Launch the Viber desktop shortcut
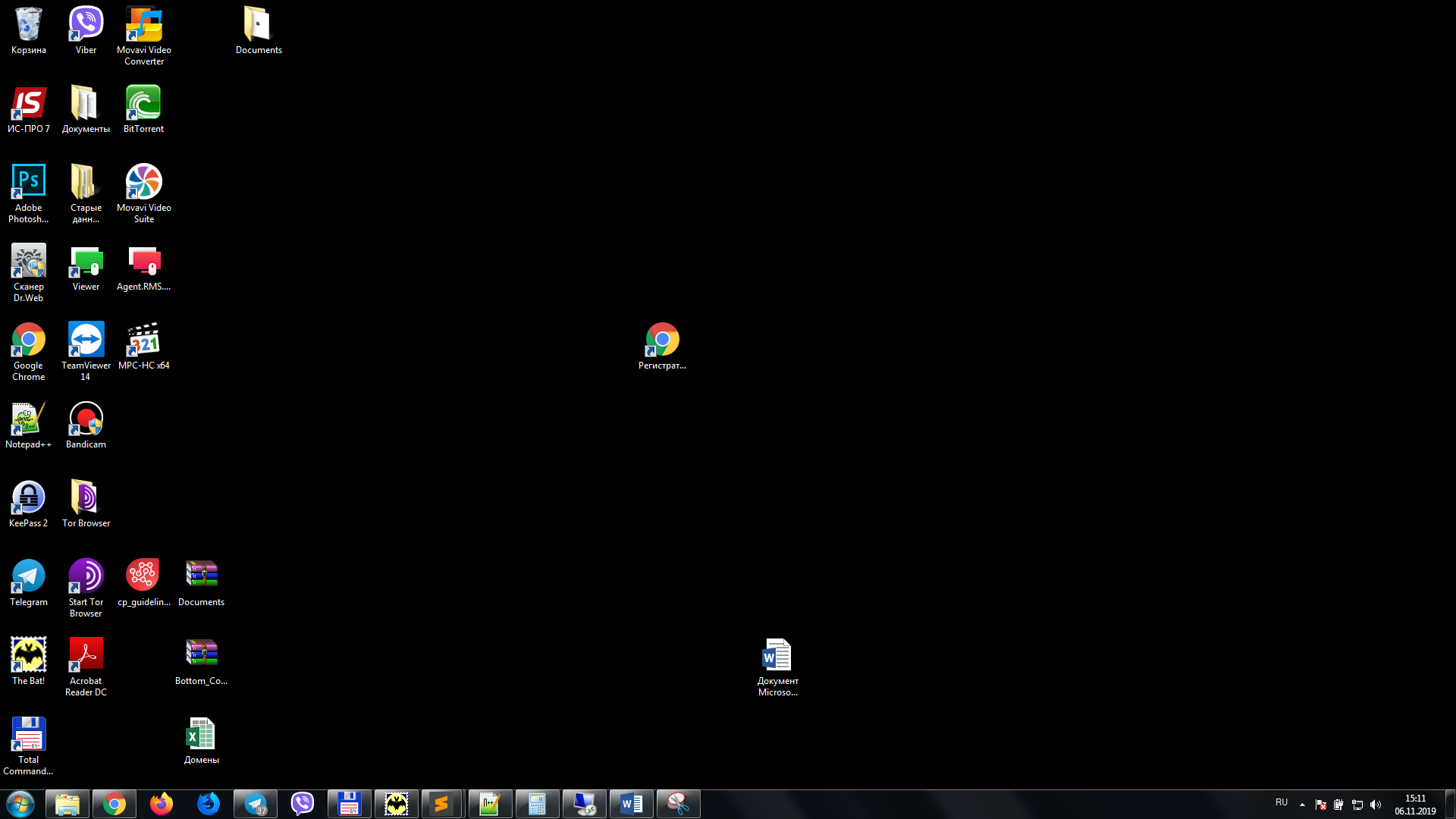 click(x=86, y=30)
